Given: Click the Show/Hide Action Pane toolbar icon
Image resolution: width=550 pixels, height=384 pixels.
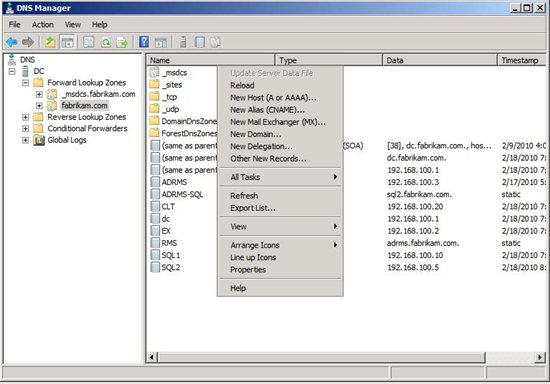Looking at the screenshot, I should (161, 42).
